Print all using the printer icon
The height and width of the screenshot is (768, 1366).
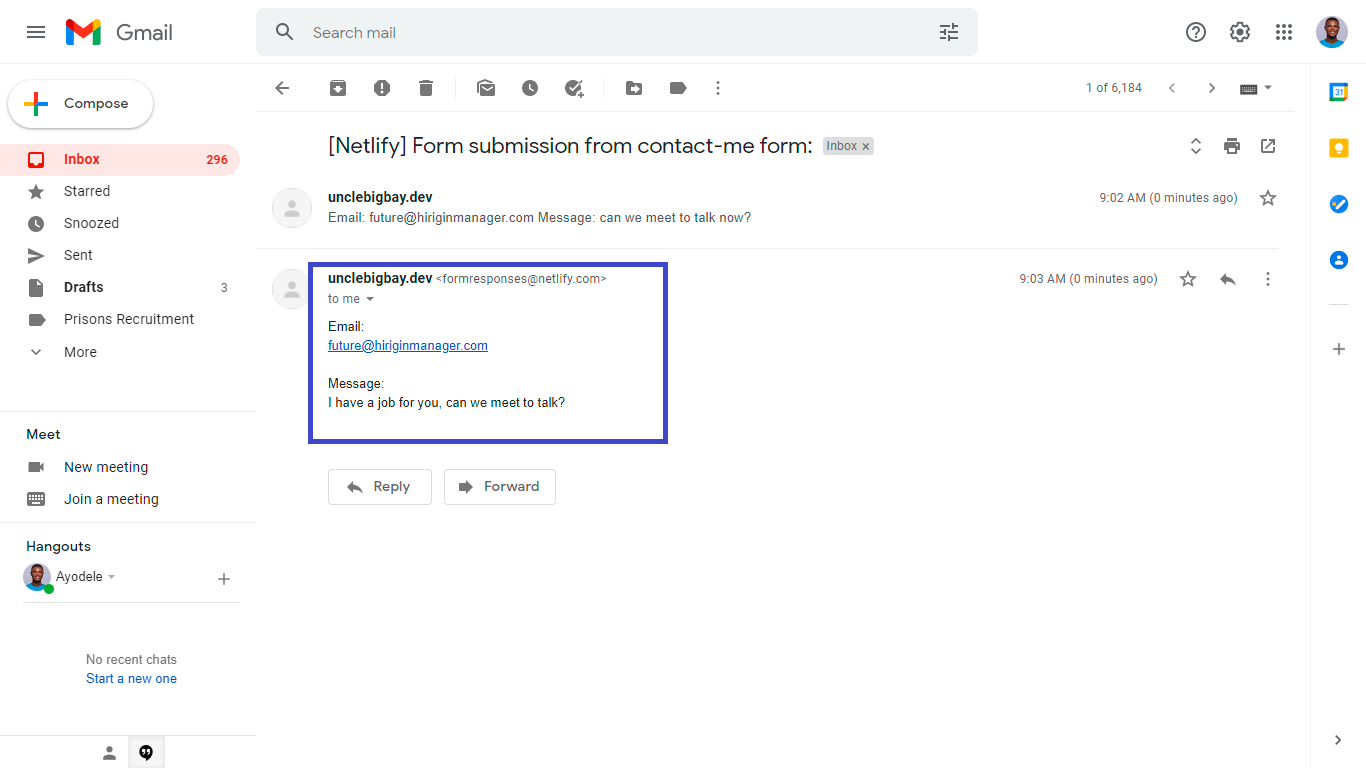pyautogui.click(x=1232, y=146)
